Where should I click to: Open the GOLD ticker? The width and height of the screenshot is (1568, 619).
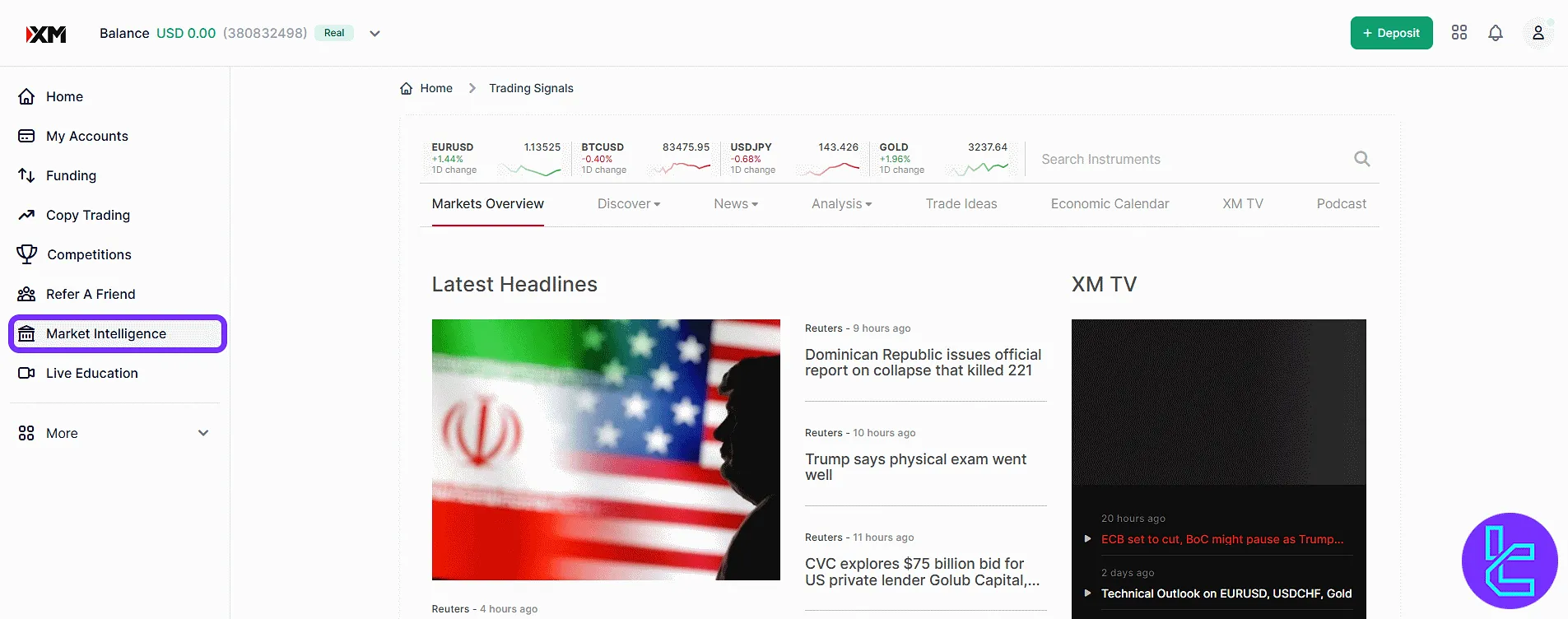[x=943, y=159]
